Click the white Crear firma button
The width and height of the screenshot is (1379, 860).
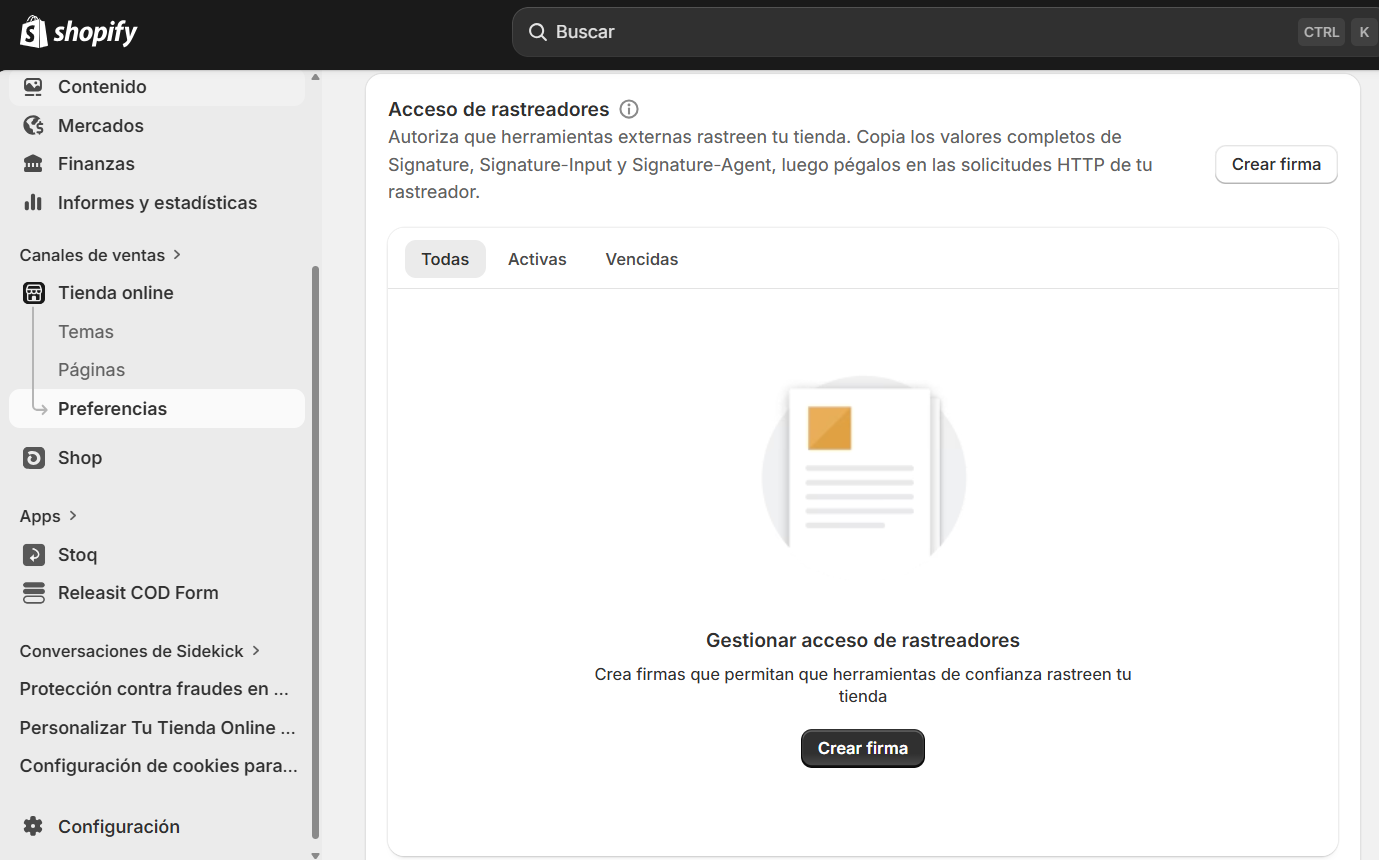pos(1275,165)
